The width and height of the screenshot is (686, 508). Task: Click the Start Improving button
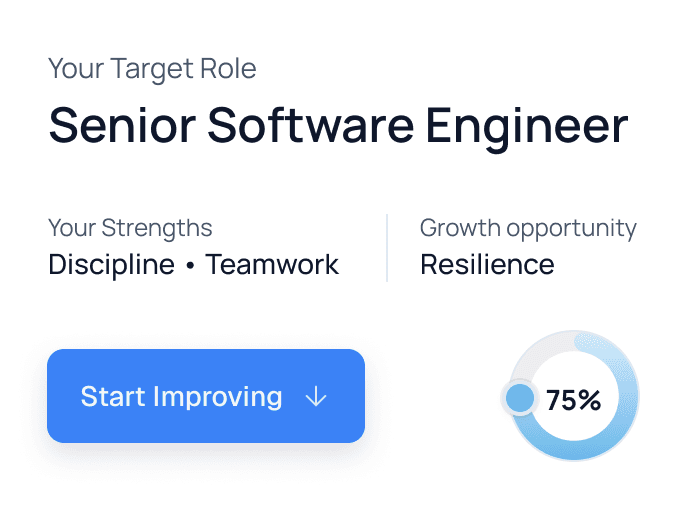(x=206, y=396)
